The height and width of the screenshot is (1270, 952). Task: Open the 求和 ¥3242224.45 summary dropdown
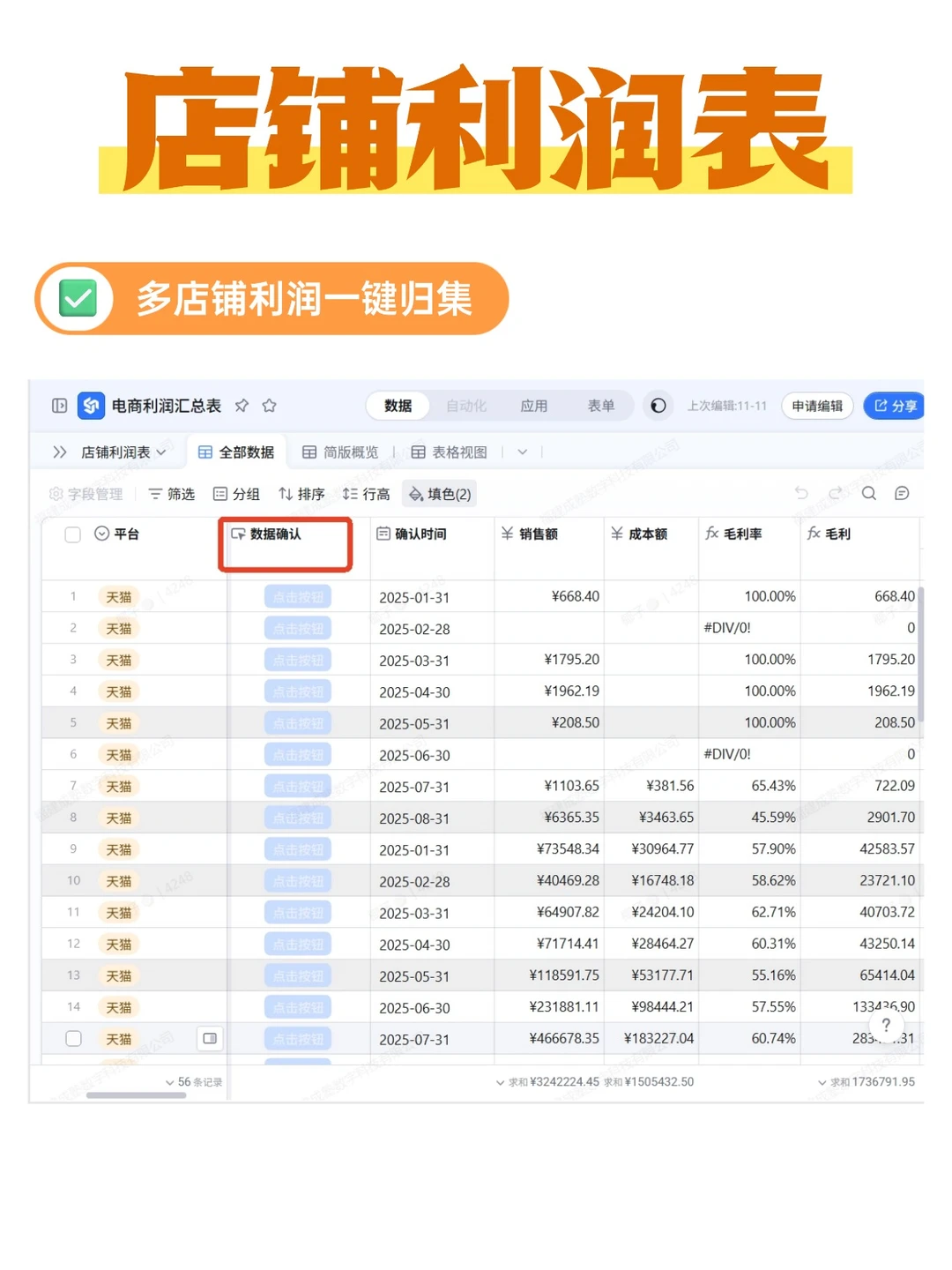(x=547, y=1082)
